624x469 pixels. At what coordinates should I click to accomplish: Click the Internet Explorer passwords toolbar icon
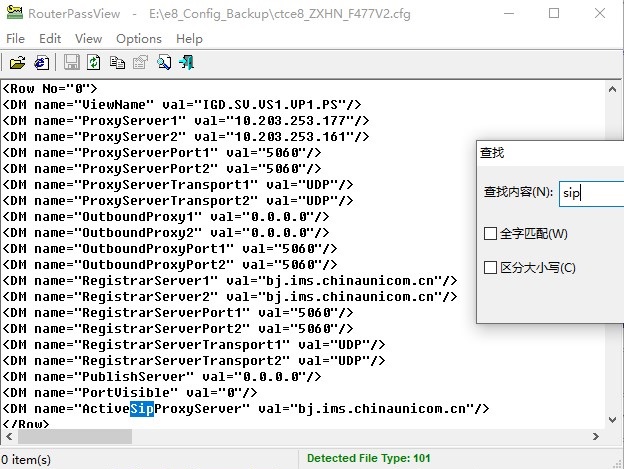(x=41, y=62)
